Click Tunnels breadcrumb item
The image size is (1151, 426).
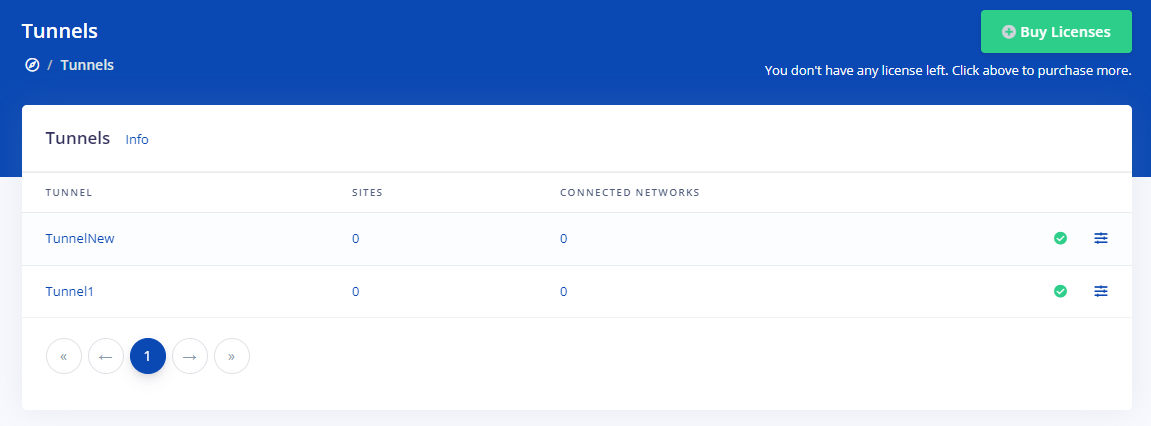pos(87,65)
